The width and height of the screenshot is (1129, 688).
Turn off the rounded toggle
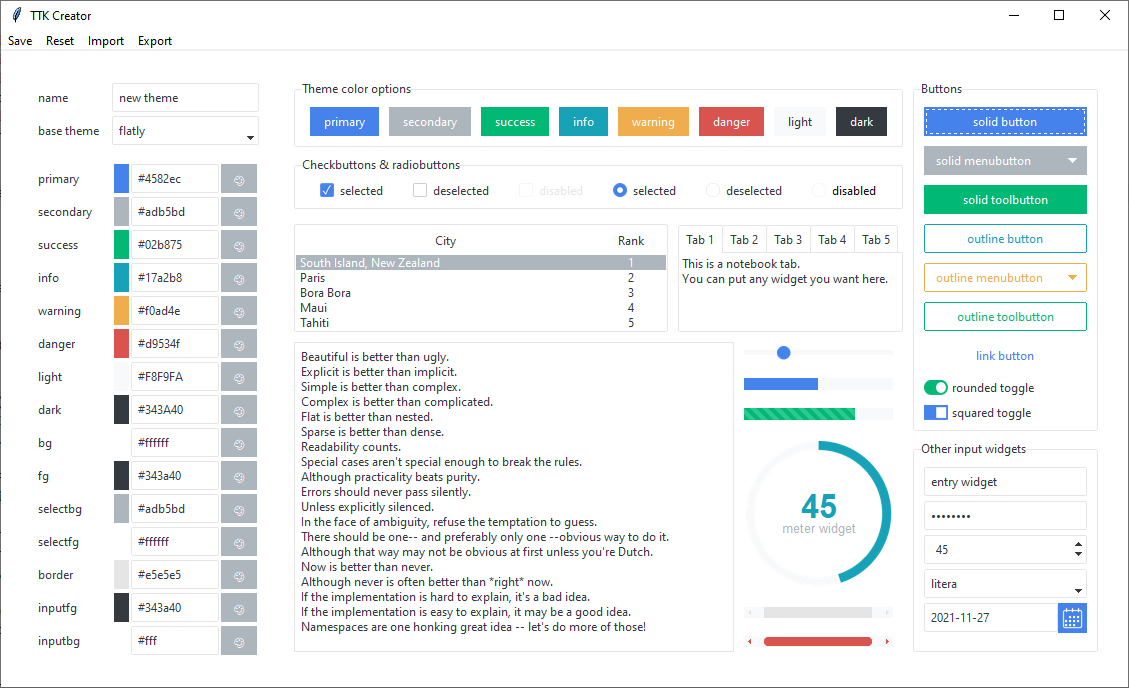coord(935,388)
